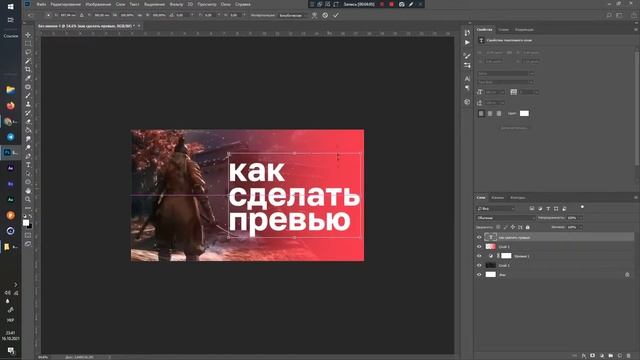Select the Pen tool
Viewport: 640px width, 360px height.
28,156
